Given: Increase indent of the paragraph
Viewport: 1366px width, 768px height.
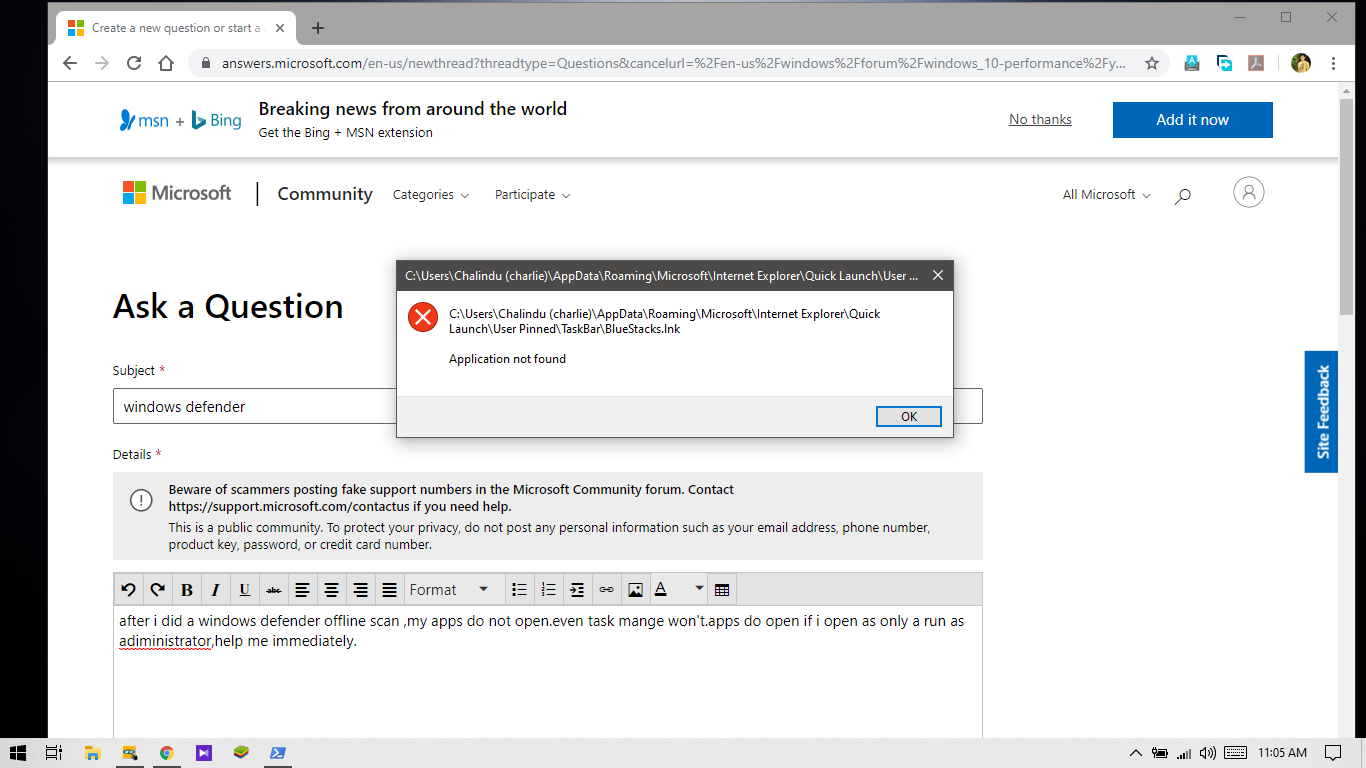Looking at the screenshot, I should point(577,590).
